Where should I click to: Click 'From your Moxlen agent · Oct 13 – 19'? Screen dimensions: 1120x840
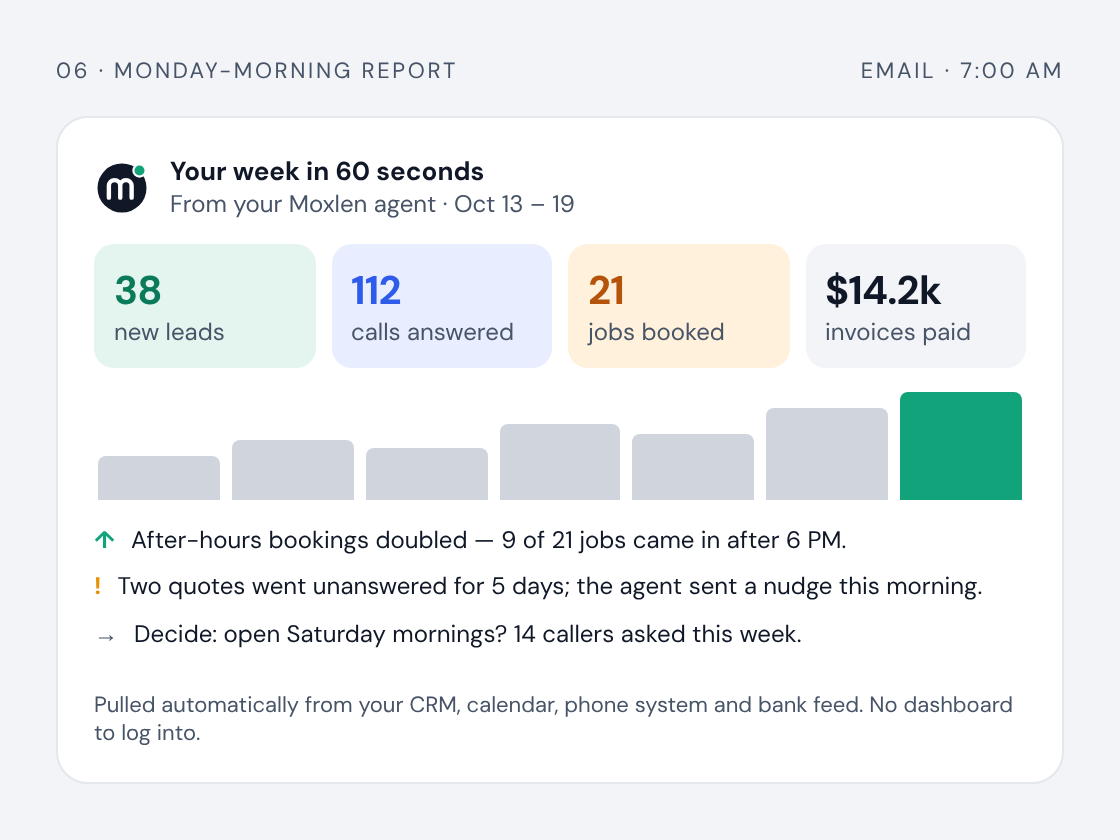372,204
